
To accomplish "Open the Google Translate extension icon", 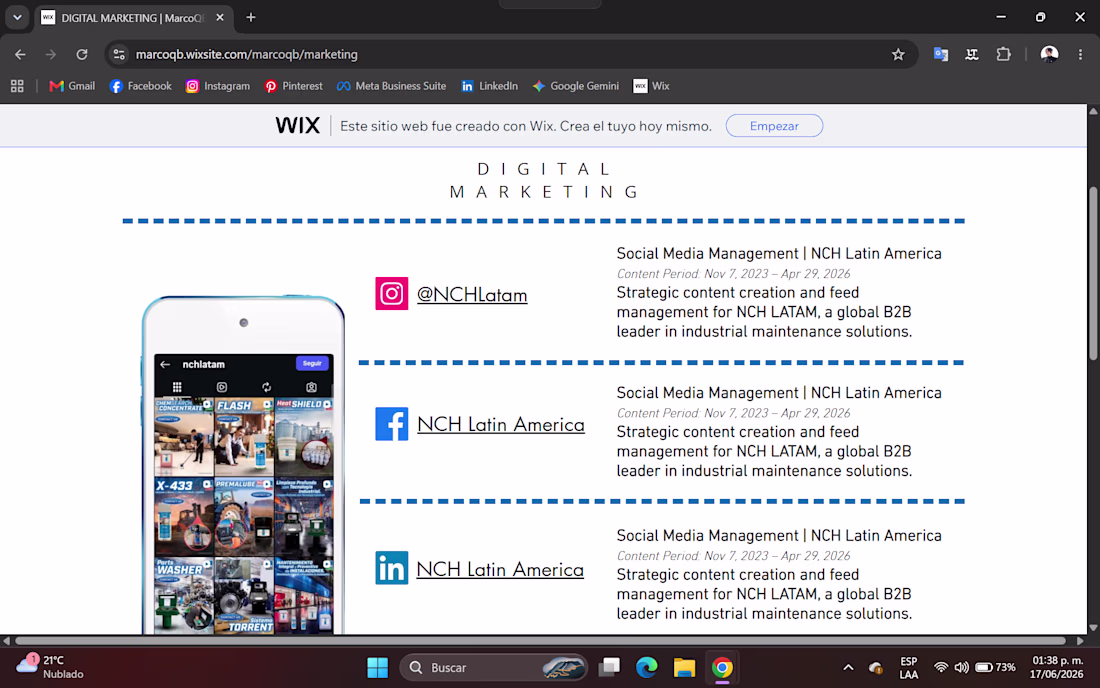I will [x=941, y=54].
